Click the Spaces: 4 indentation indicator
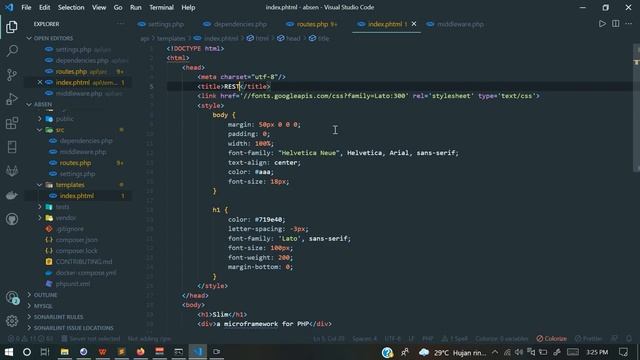Image resolution: width=640 pixels, height=360 pixels. click(364, 338)
